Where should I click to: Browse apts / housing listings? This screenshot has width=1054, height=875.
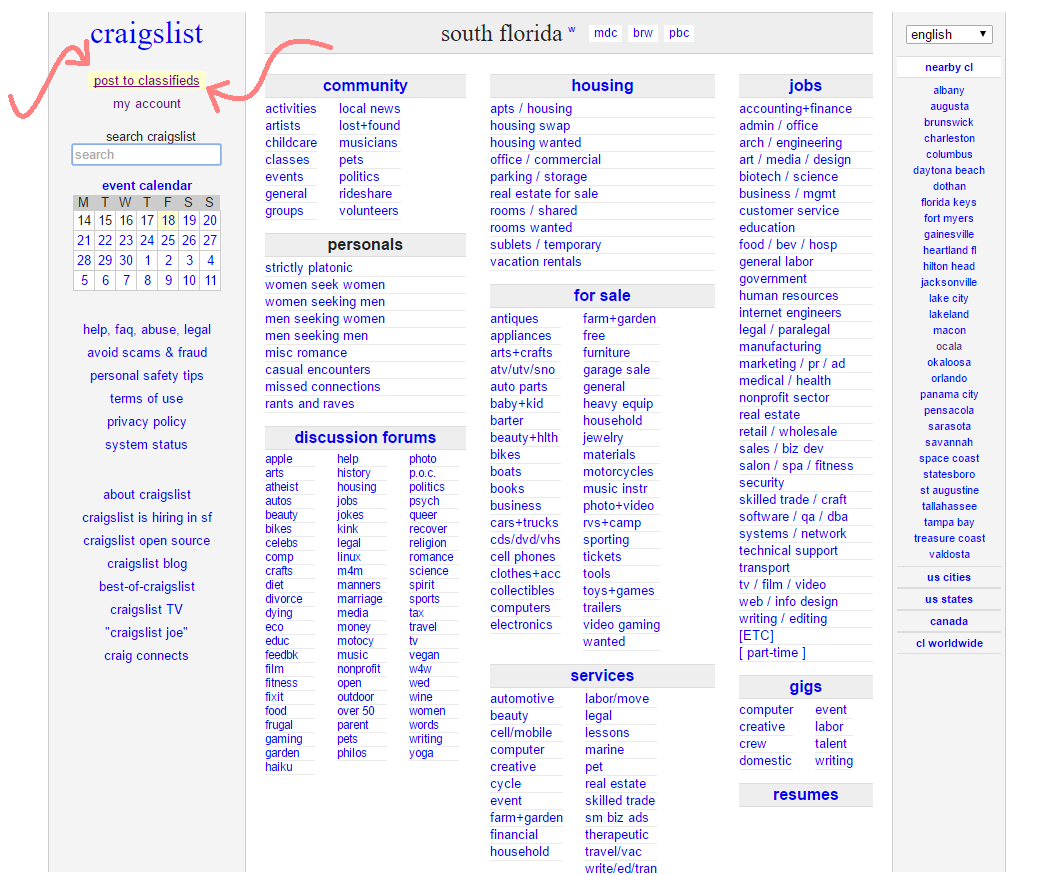pos(531,109)
